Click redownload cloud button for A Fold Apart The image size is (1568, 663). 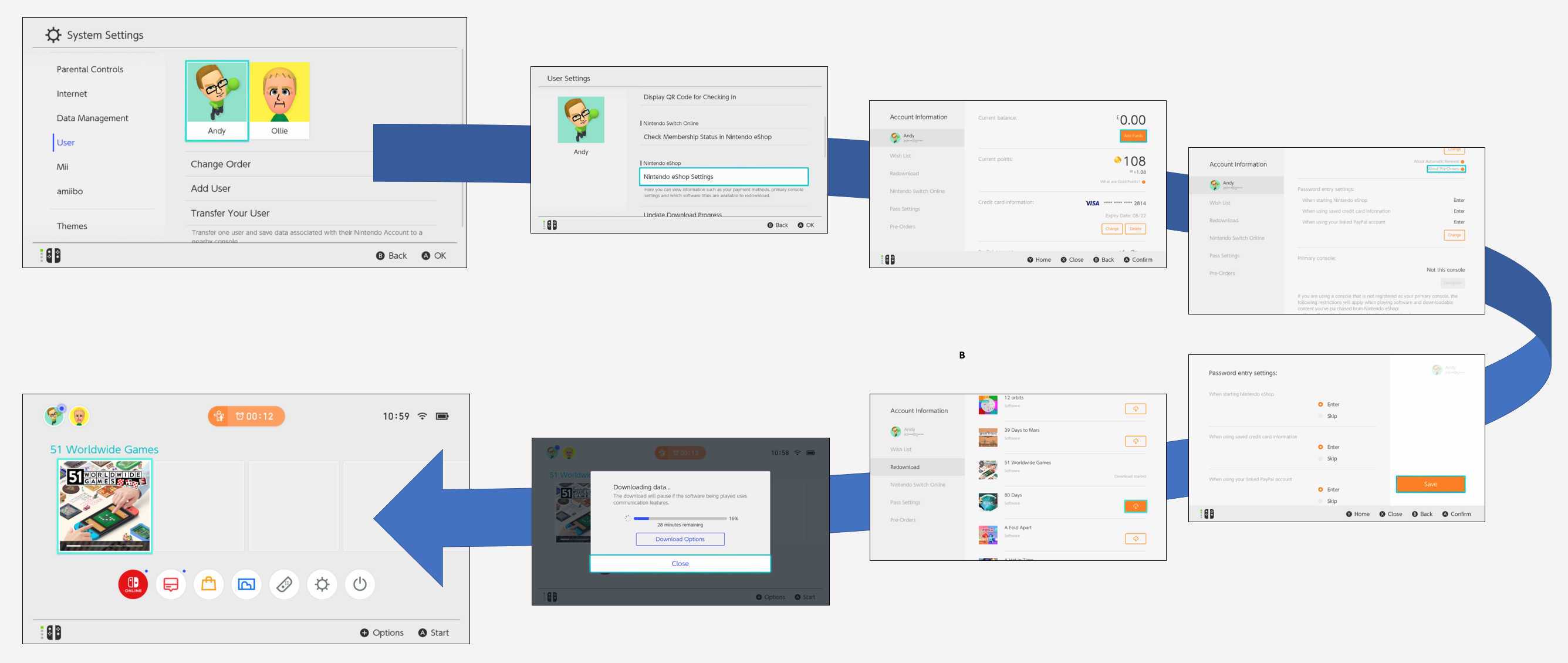(x=1136, y=538)
